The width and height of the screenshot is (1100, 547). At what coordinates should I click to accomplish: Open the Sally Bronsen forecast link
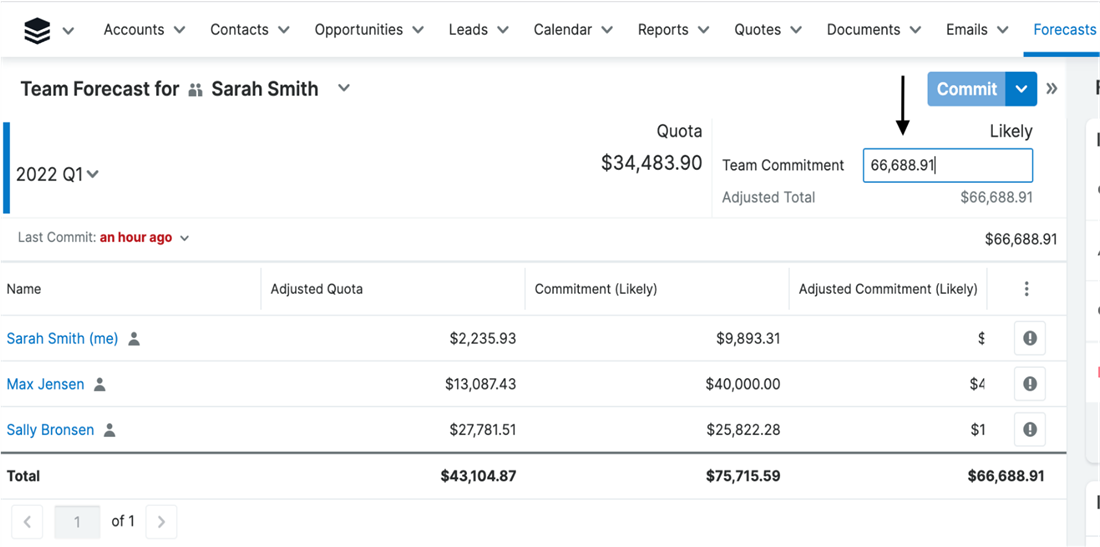click(50, 430)
